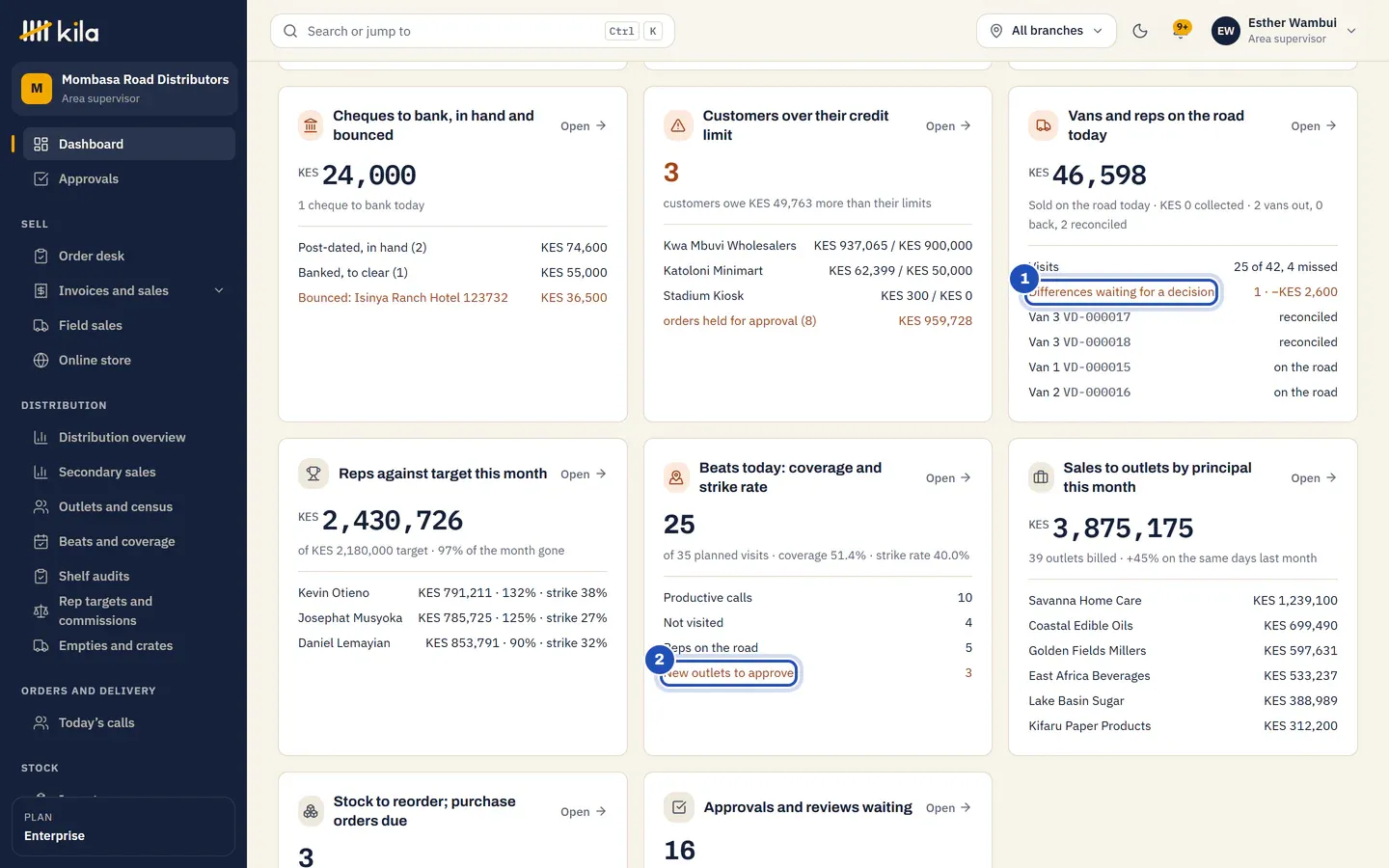Click New outlets to approve link
The width and height of the screenshot is (1389, 868).
(x=729, y=672)
